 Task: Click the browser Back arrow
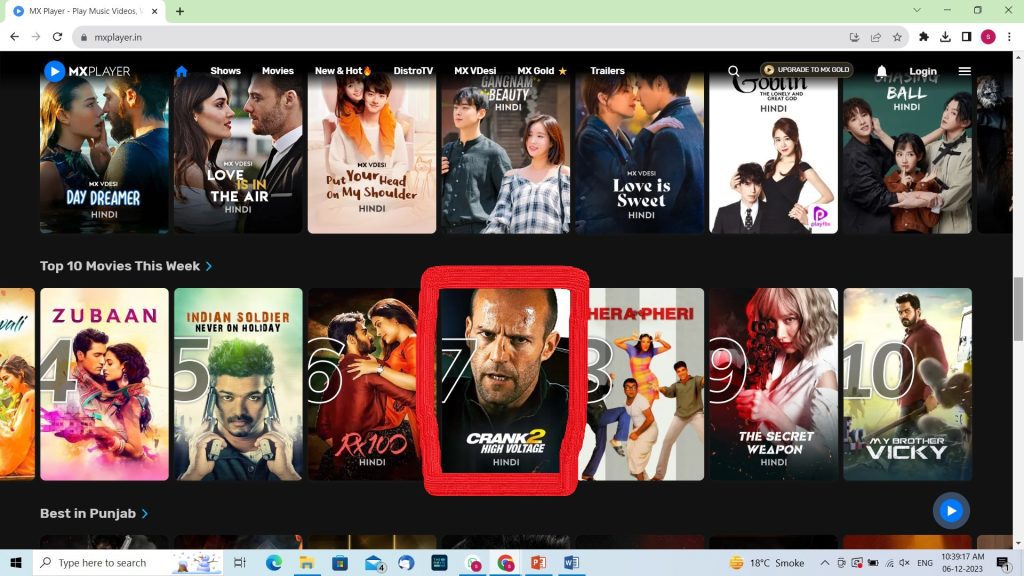[14, 37]
